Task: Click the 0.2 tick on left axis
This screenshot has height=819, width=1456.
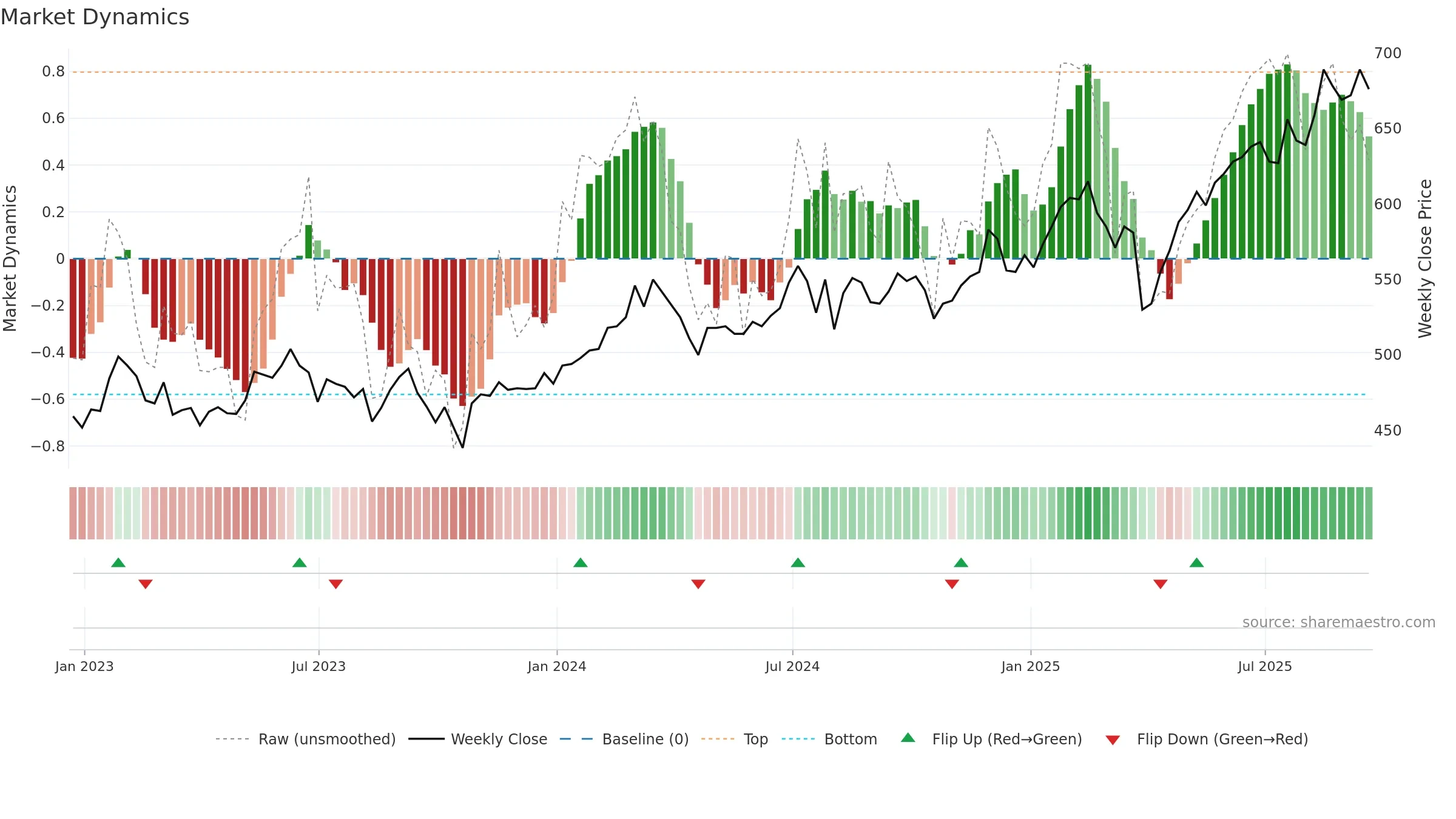Action: pyautogui.click(x=53, y=212)
